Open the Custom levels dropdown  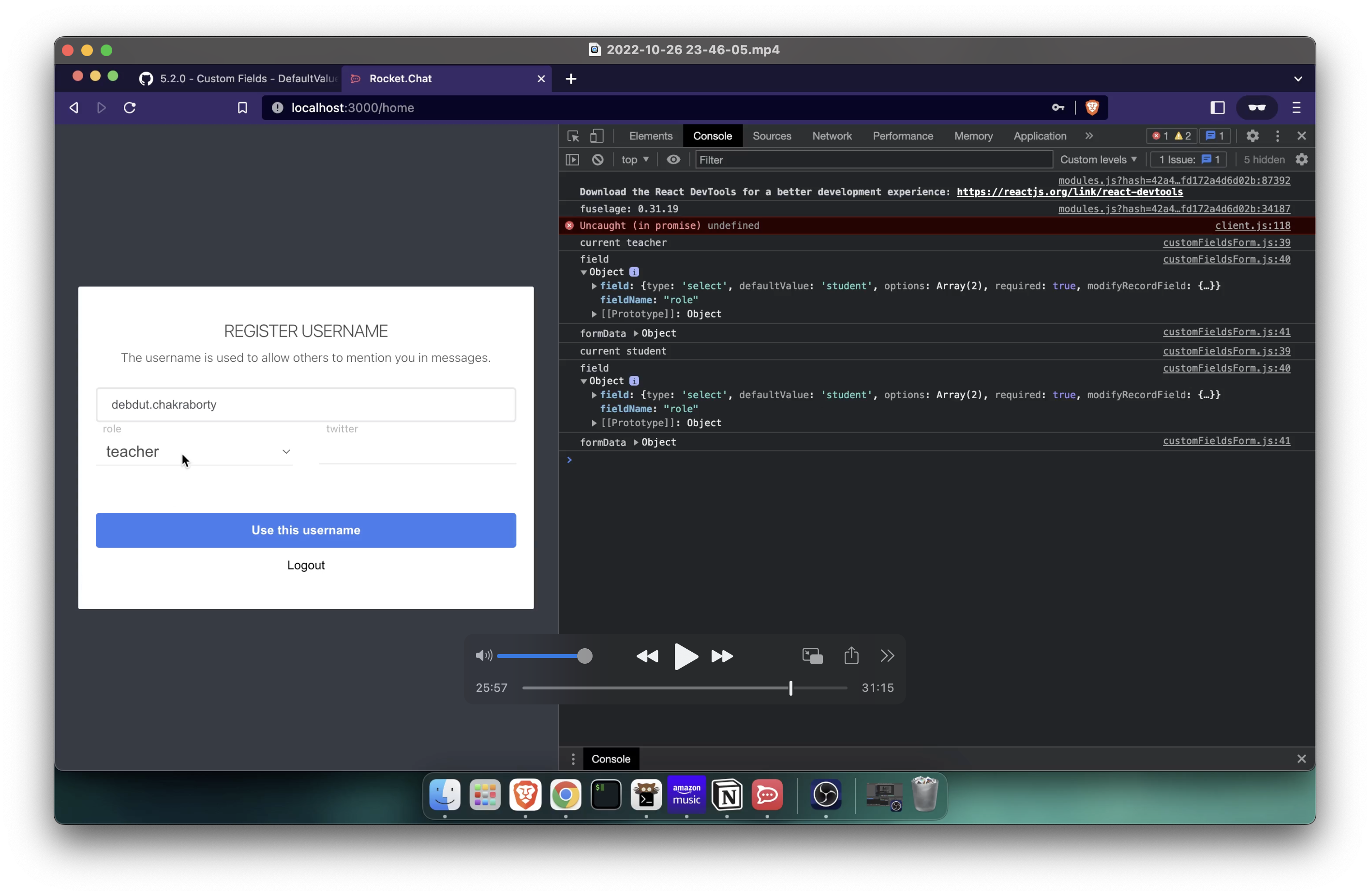1098,160
